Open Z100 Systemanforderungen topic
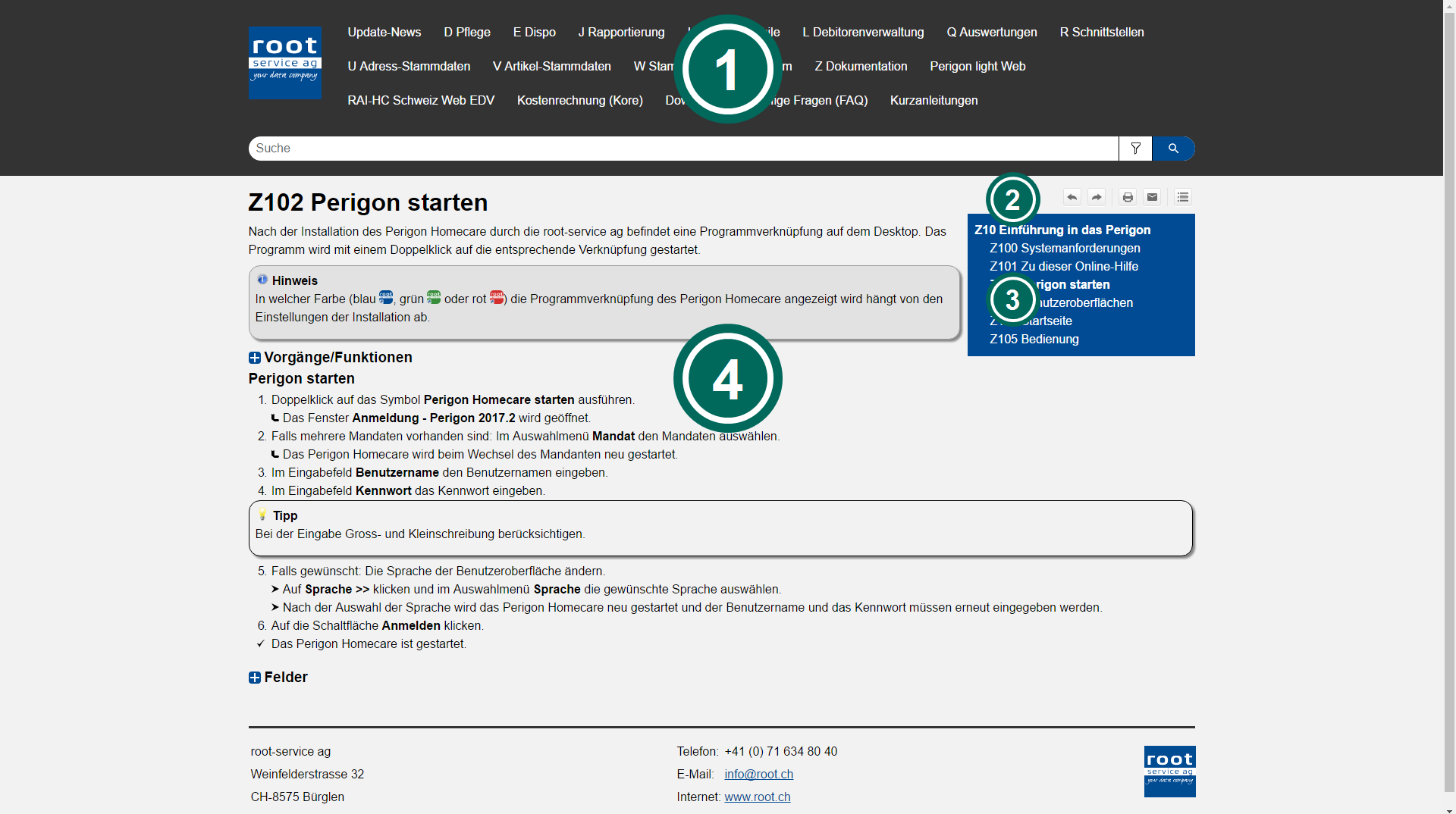This screenshot has height=814, width=1456. coord(1065,248)
